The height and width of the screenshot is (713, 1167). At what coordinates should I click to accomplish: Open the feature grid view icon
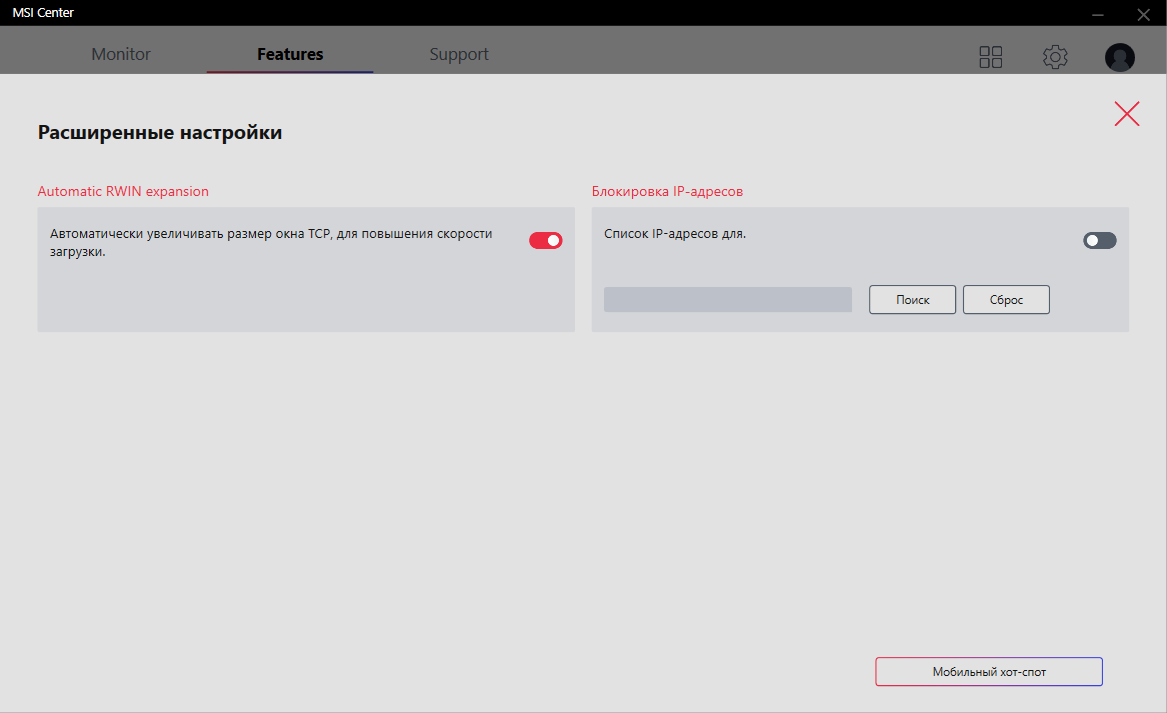tap(990, 57)
